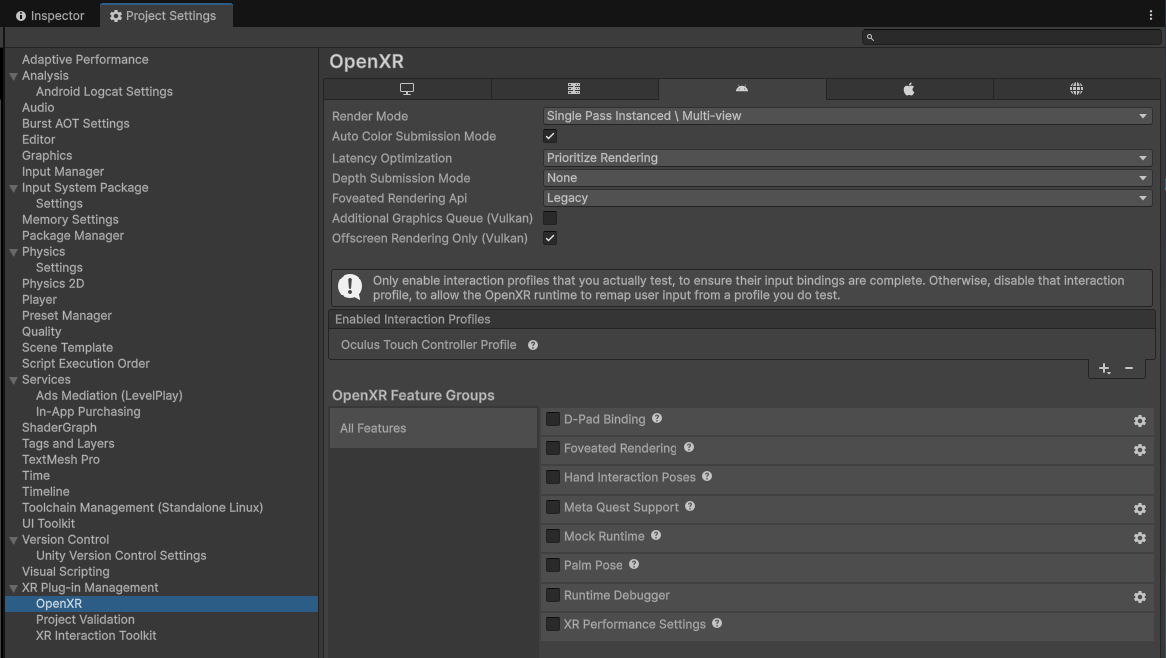The width and height of the screenshot is (1166, 658).
Task: Select the All Features group
Action: [x=434, y=428]
